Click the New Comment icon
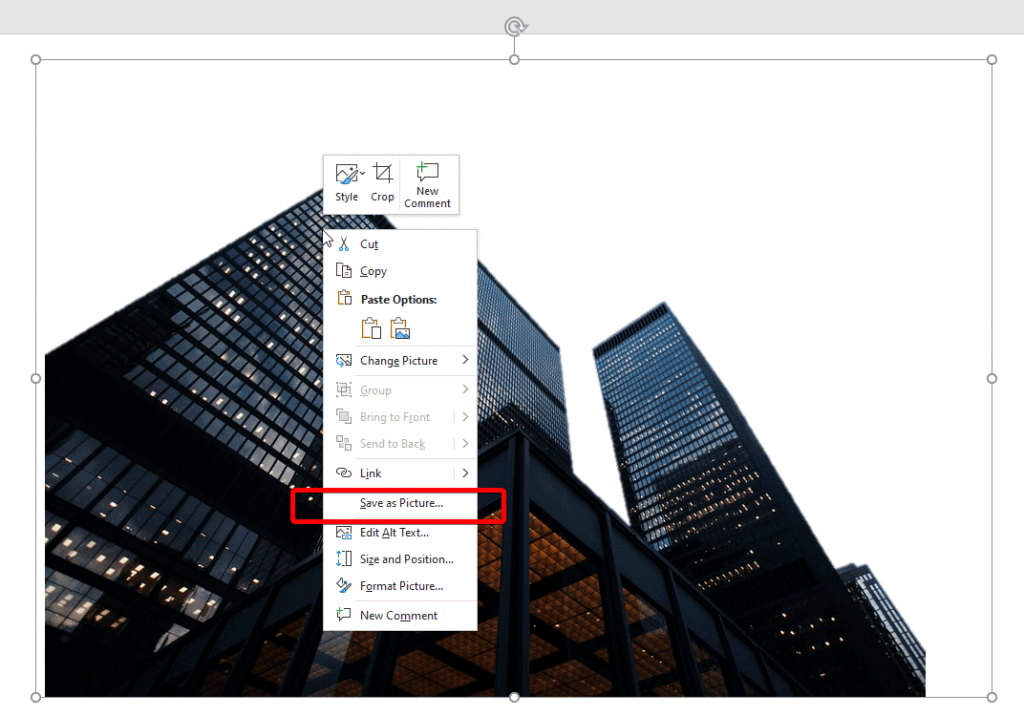 tap(428, 172)
